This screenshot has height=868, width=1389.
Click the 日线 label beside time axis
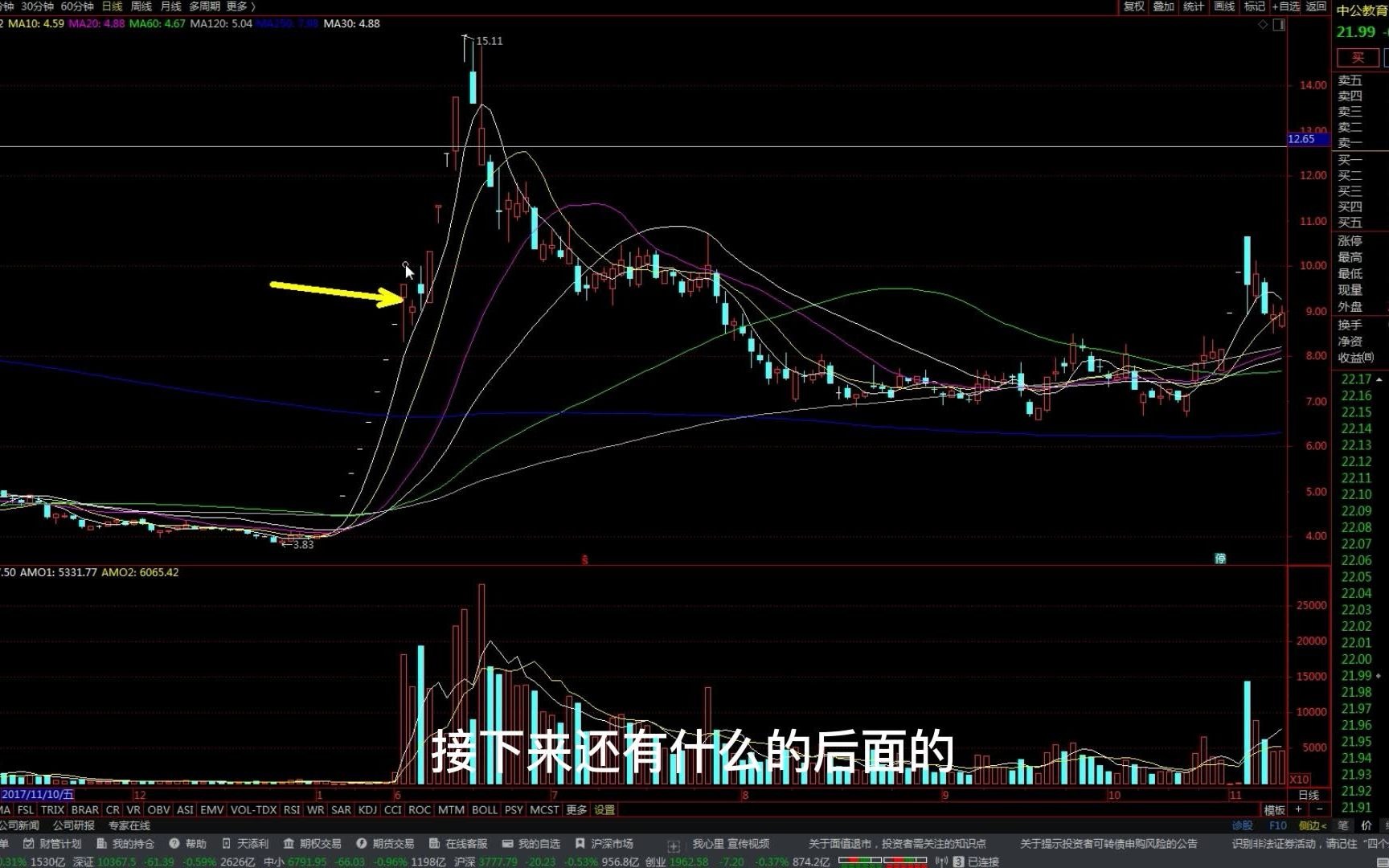coord(1309,795)
